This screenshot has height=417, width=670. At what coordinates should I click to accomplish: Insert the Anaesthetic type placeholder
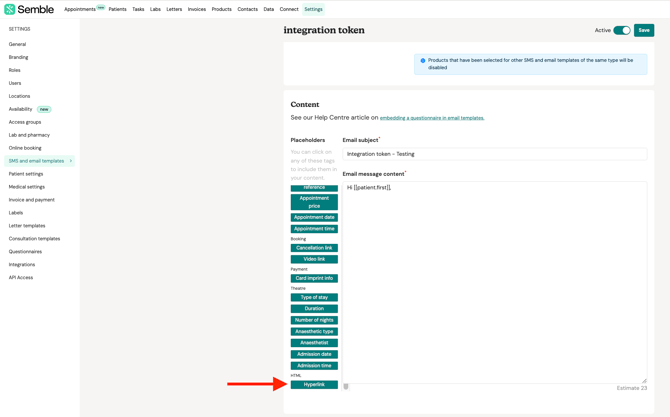coord(314,332)
